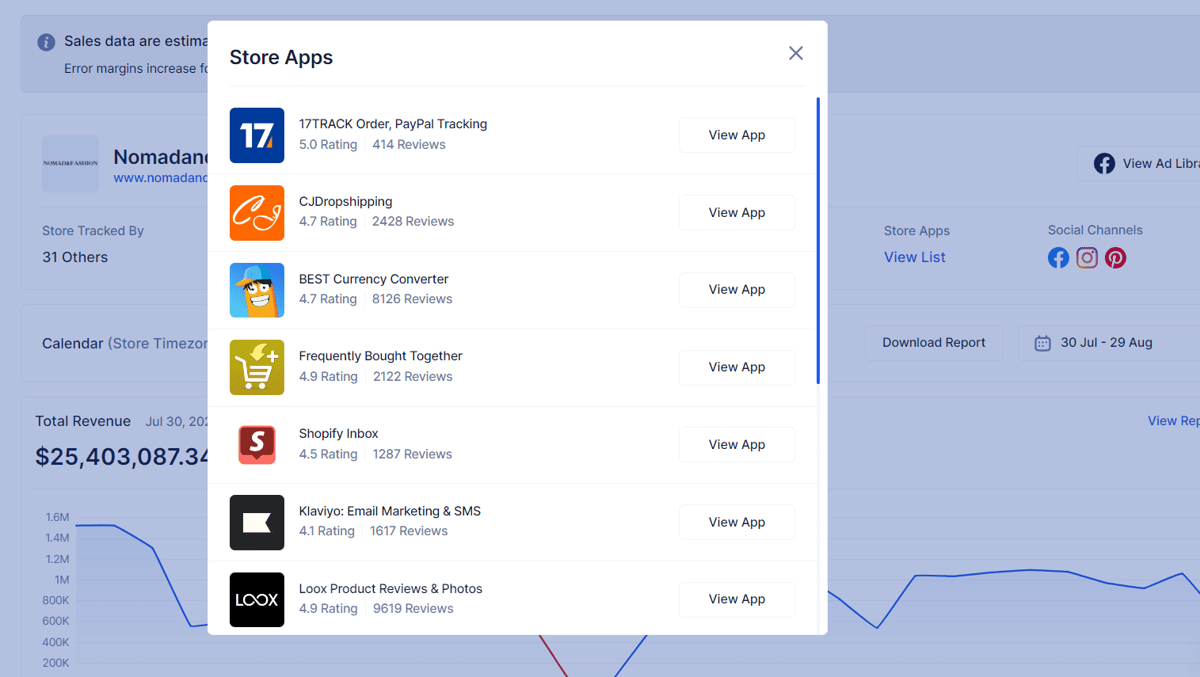View App for Loox Product Reviews
Viewport: 1200px width, 677px height.
click(737, 599)
